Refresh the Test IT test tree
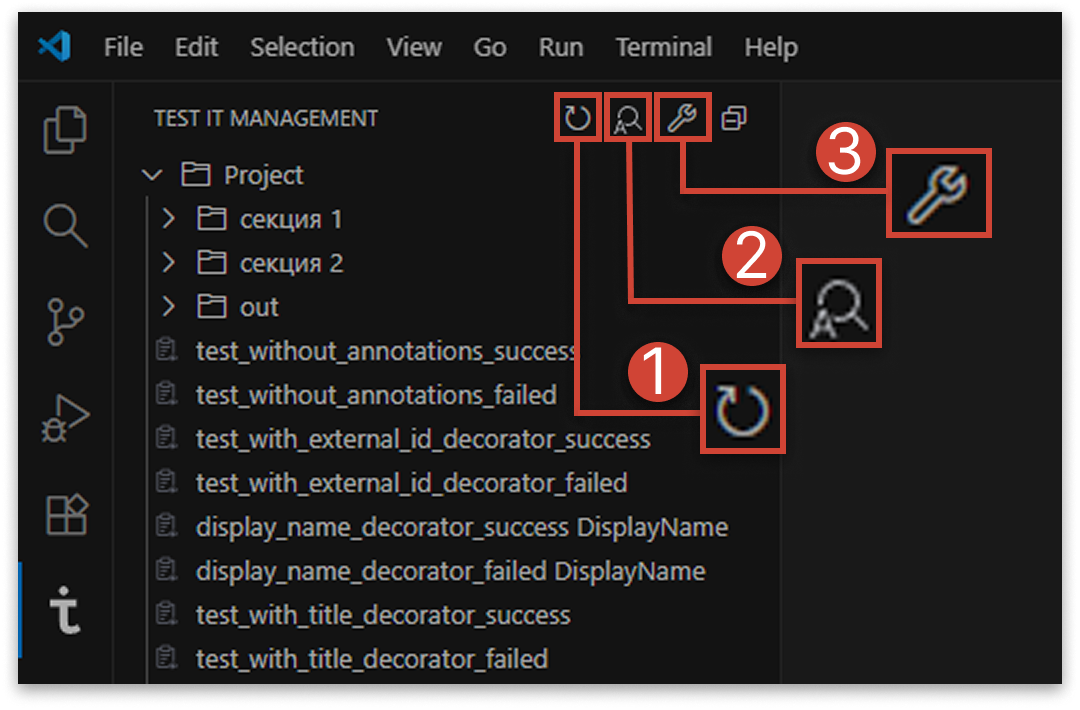The image size is (1080, 710). (x=577, y=115)
